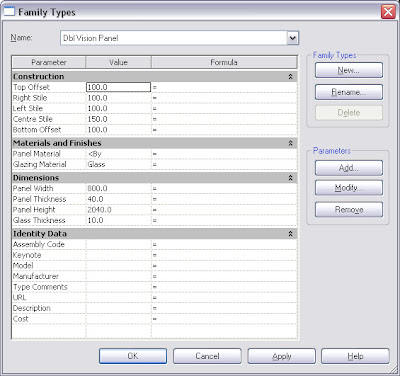The image size is (400, 376).
Task: Select the Right Stile value cell
Action: (x=118, y=98)
